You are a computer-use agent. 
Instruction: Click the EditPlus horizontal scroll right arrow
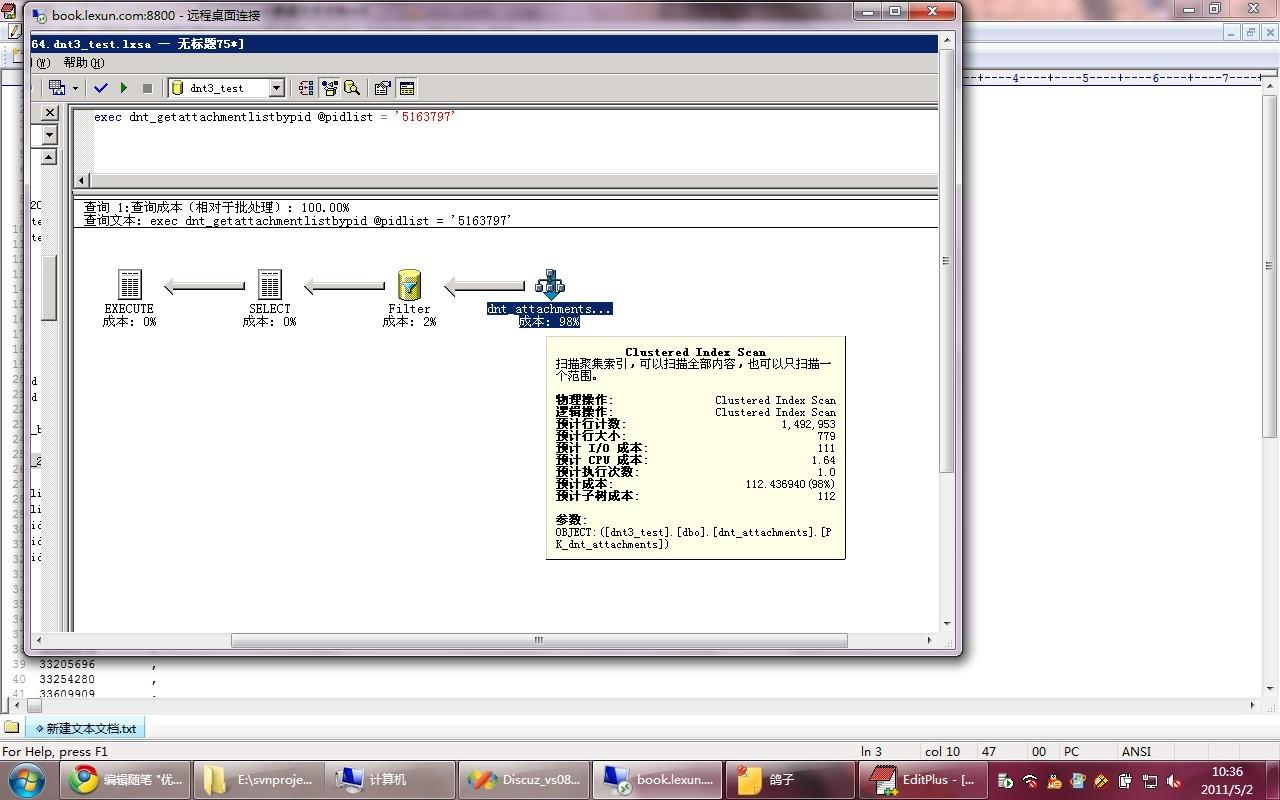click(1253, 706)
